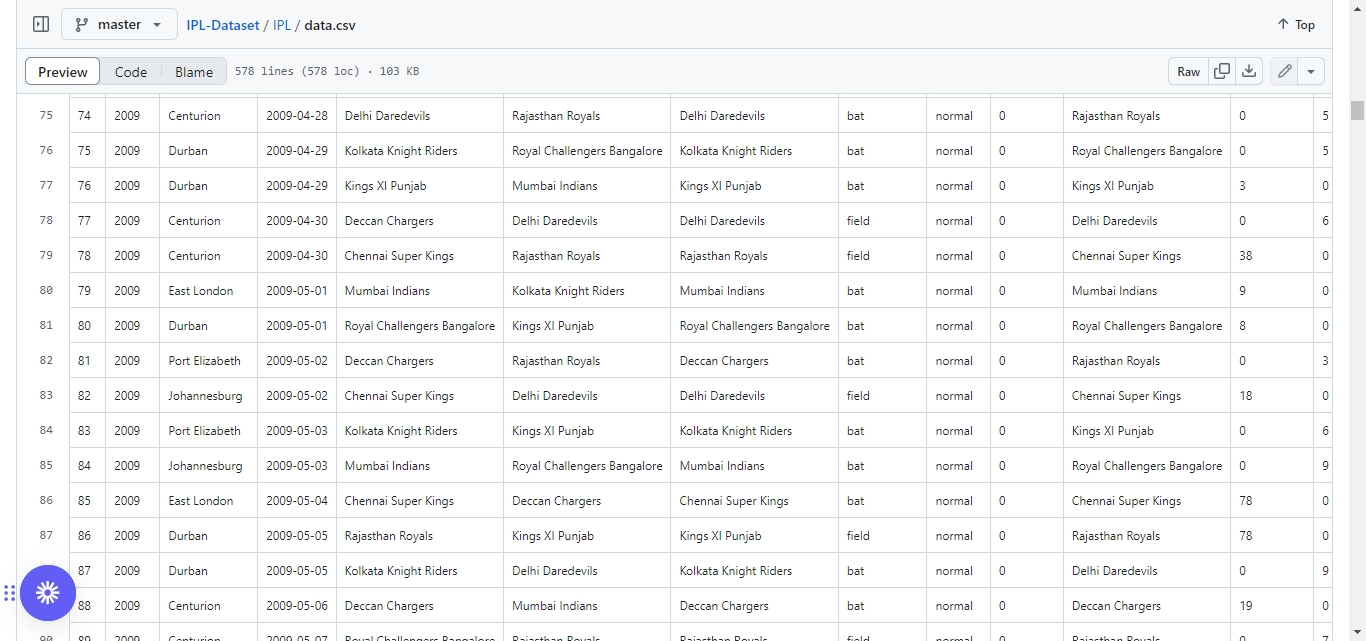Switch to the Code tab
1366x641 pixels.
pyautogui.click(x=131, y=72)
